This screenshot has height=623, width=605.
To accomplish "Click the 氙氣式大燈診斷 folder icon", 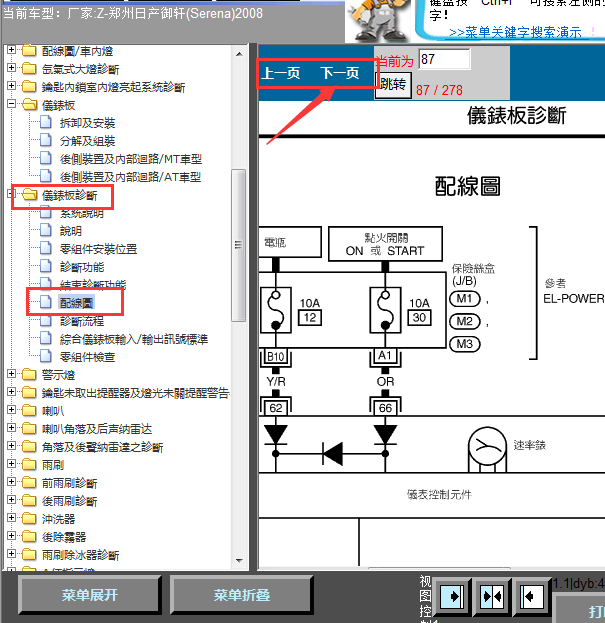I will click(29, 69).
